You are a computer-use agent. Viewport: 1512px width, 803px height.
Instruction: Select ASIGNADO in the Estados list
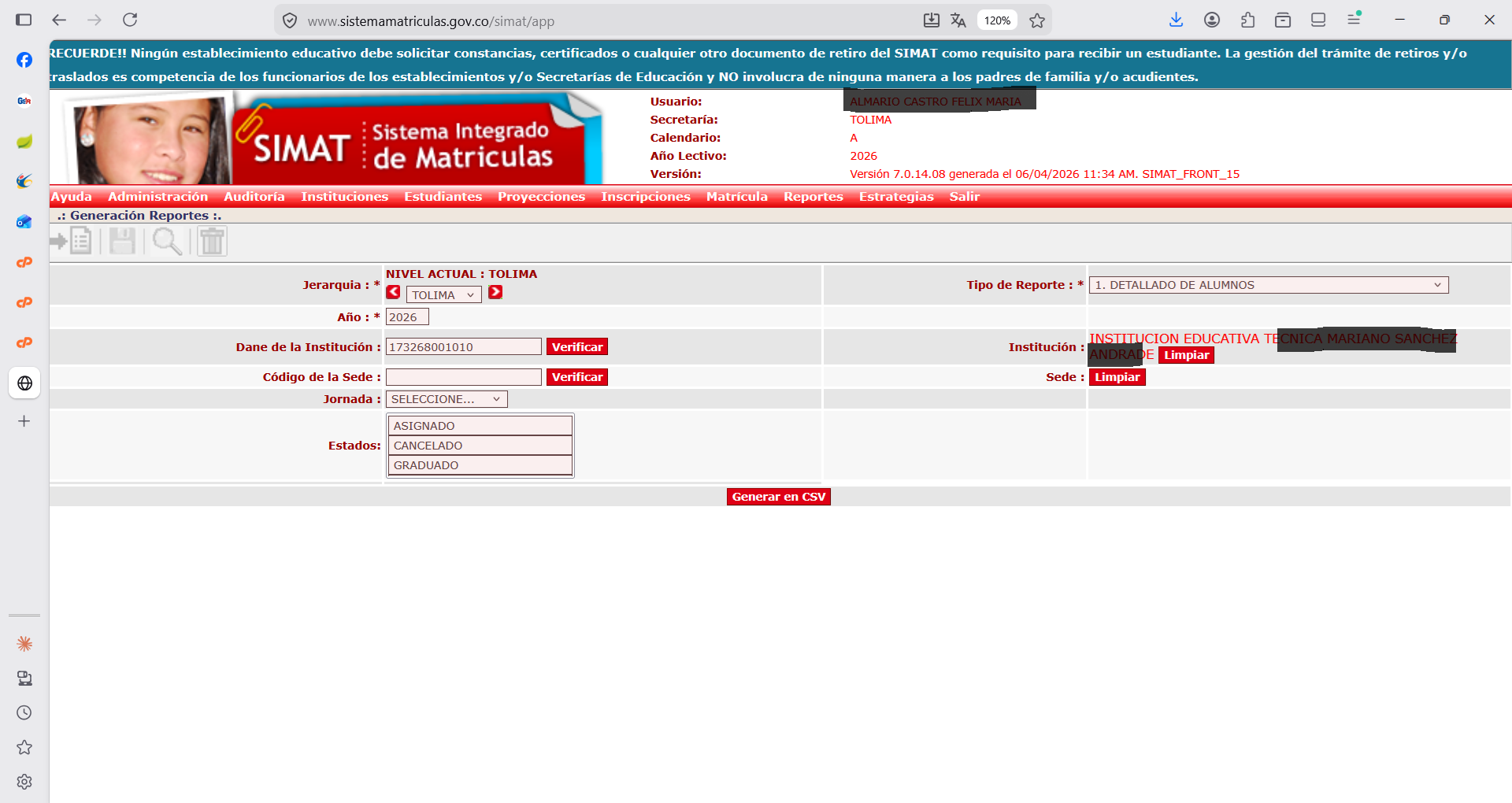click(480, 426)
